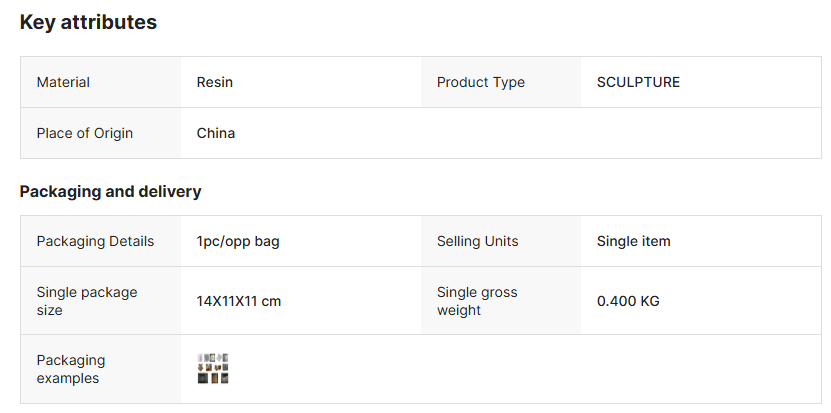The width and height of the screenshot is (831, 413).
Task: Click the Key attributes heading
Action: 88,22
